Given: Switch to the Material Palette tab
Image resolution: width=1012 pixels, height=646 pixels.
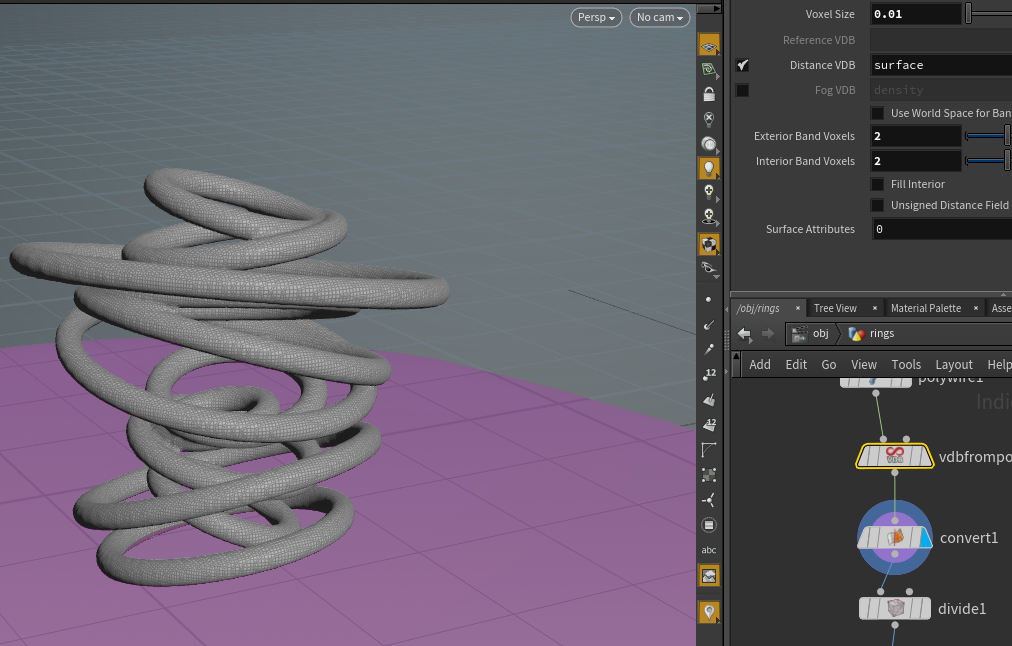Looking at the screenshot, I should click(x=926, y=308).
